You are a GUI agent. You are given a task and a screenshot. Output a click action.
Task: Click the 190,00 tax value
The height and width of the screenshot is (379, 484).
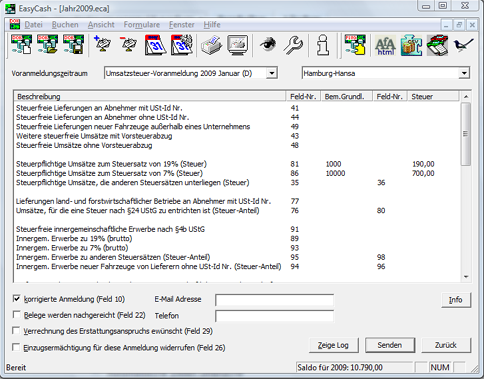point(423,164)
